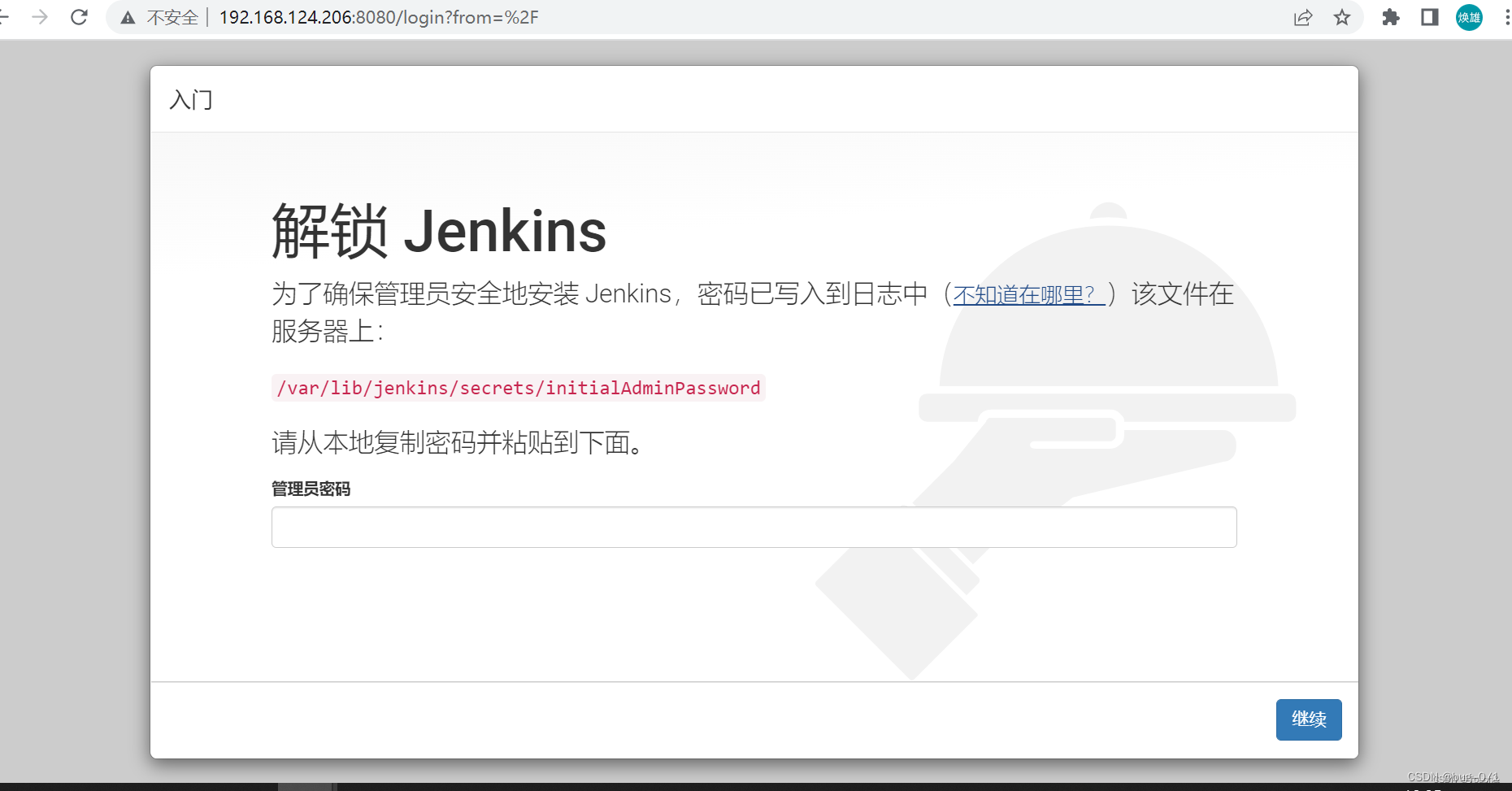Click the 解锁 Jenkins heading

pos(439,231)
